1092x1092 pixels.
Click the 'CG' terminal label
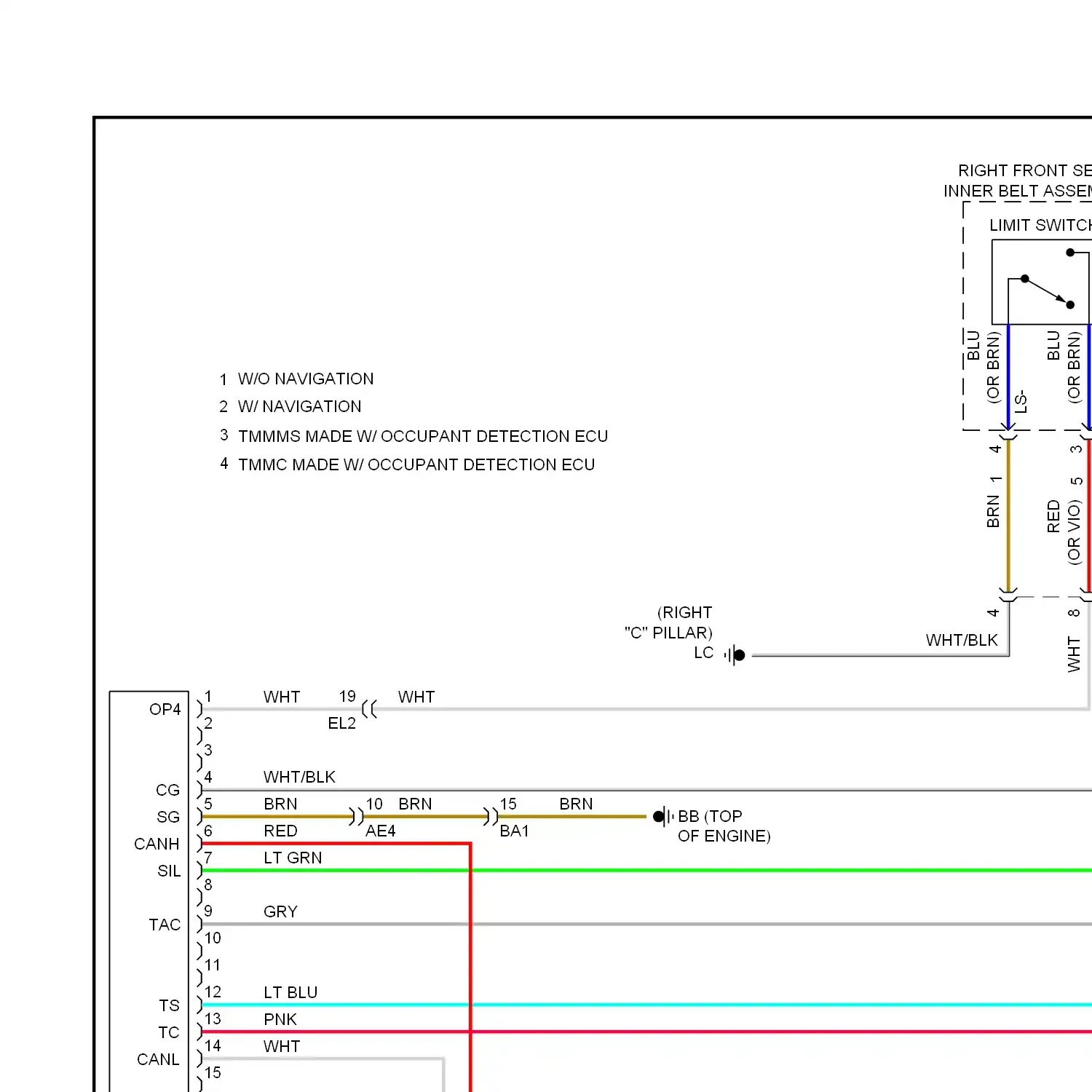tap(168, 791)
